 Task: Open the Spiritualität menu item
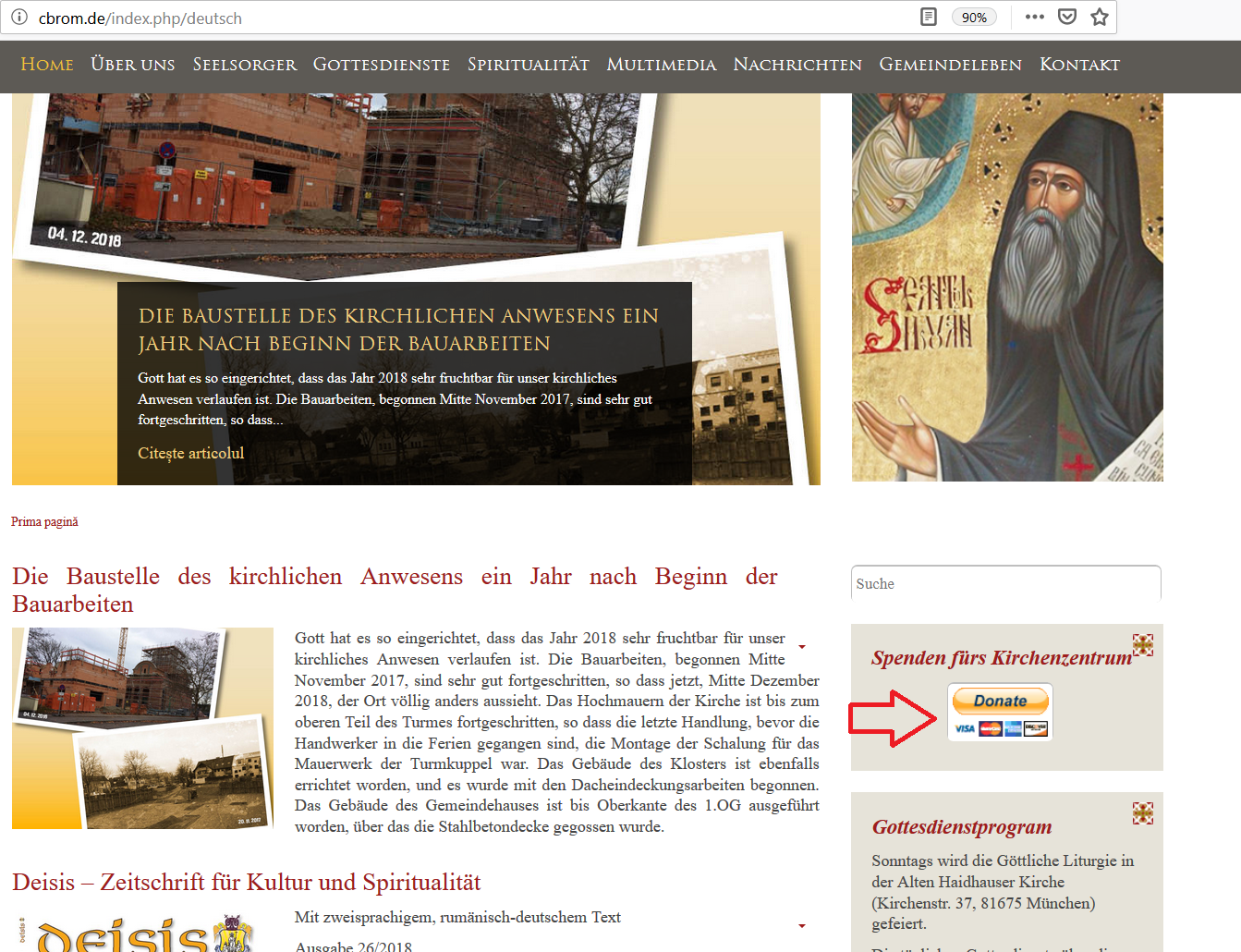click(x=528, y=65)
